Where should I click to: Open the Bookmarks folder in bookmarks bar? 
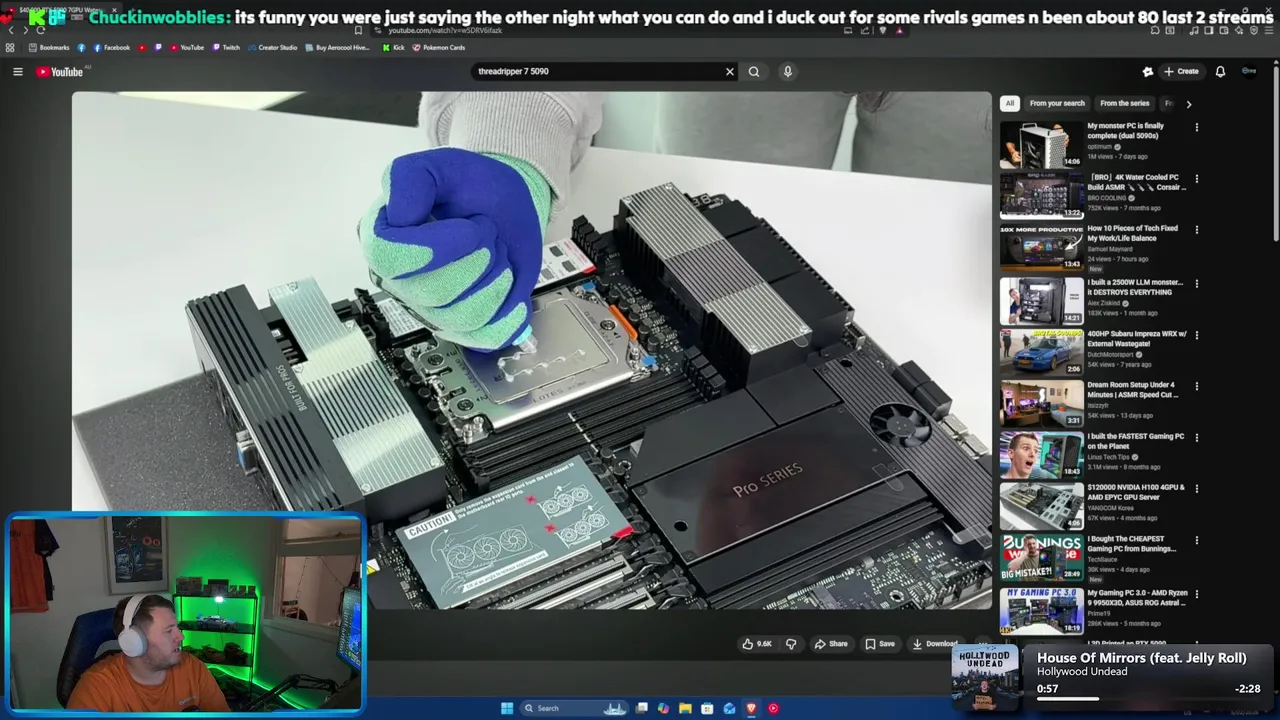coord(49,47)
